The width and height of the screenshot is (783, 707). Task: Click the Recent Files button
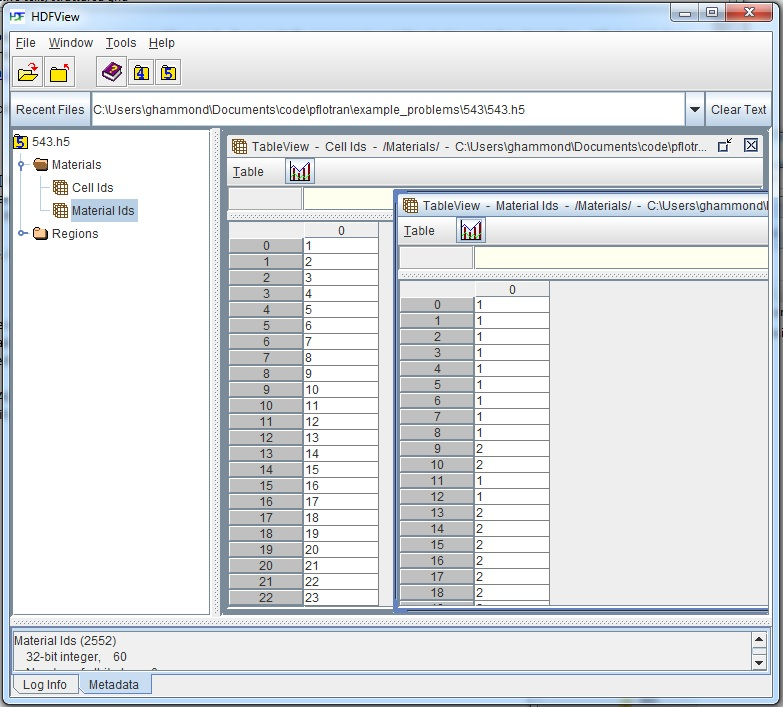tap(50, 110)
